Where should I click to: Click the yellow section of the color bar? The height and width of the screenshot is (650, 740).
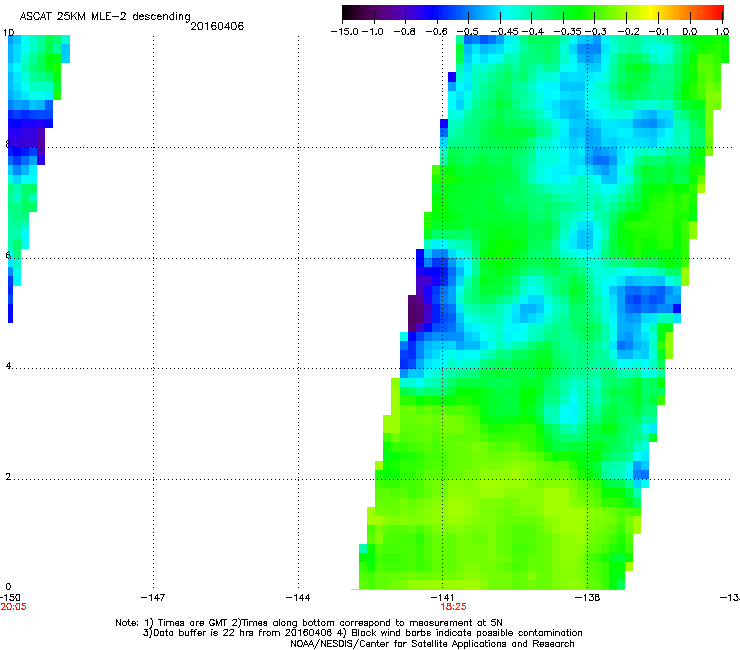[653, 12]
